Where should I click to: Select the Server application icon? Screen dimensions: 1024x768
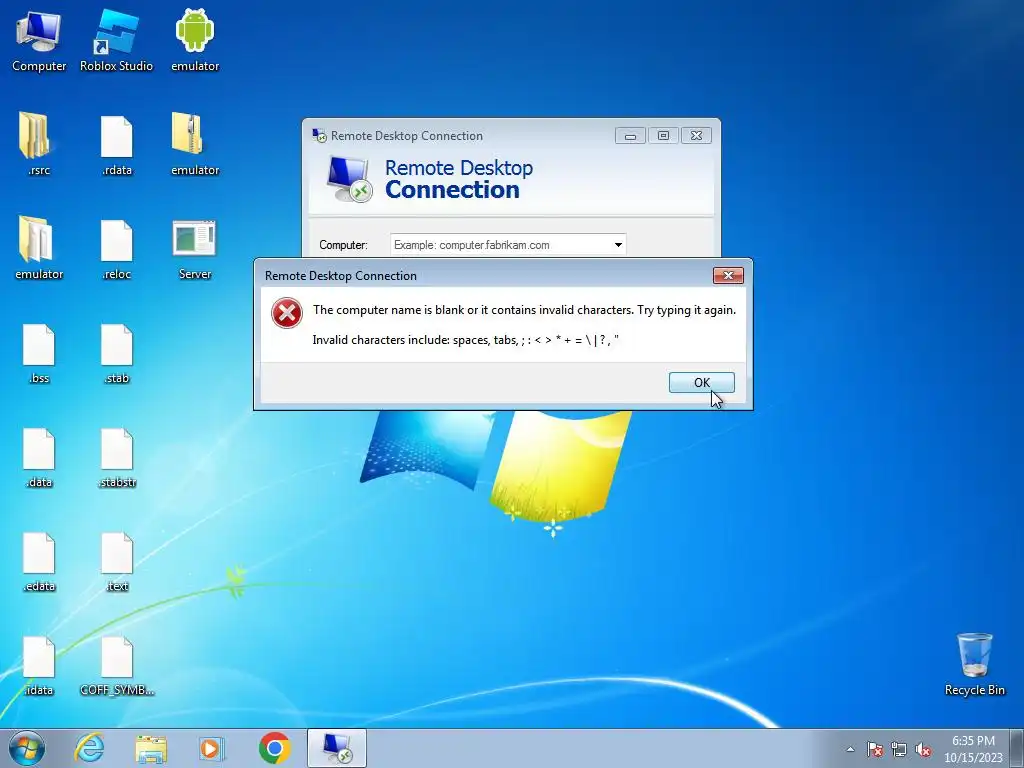[195, 248]
